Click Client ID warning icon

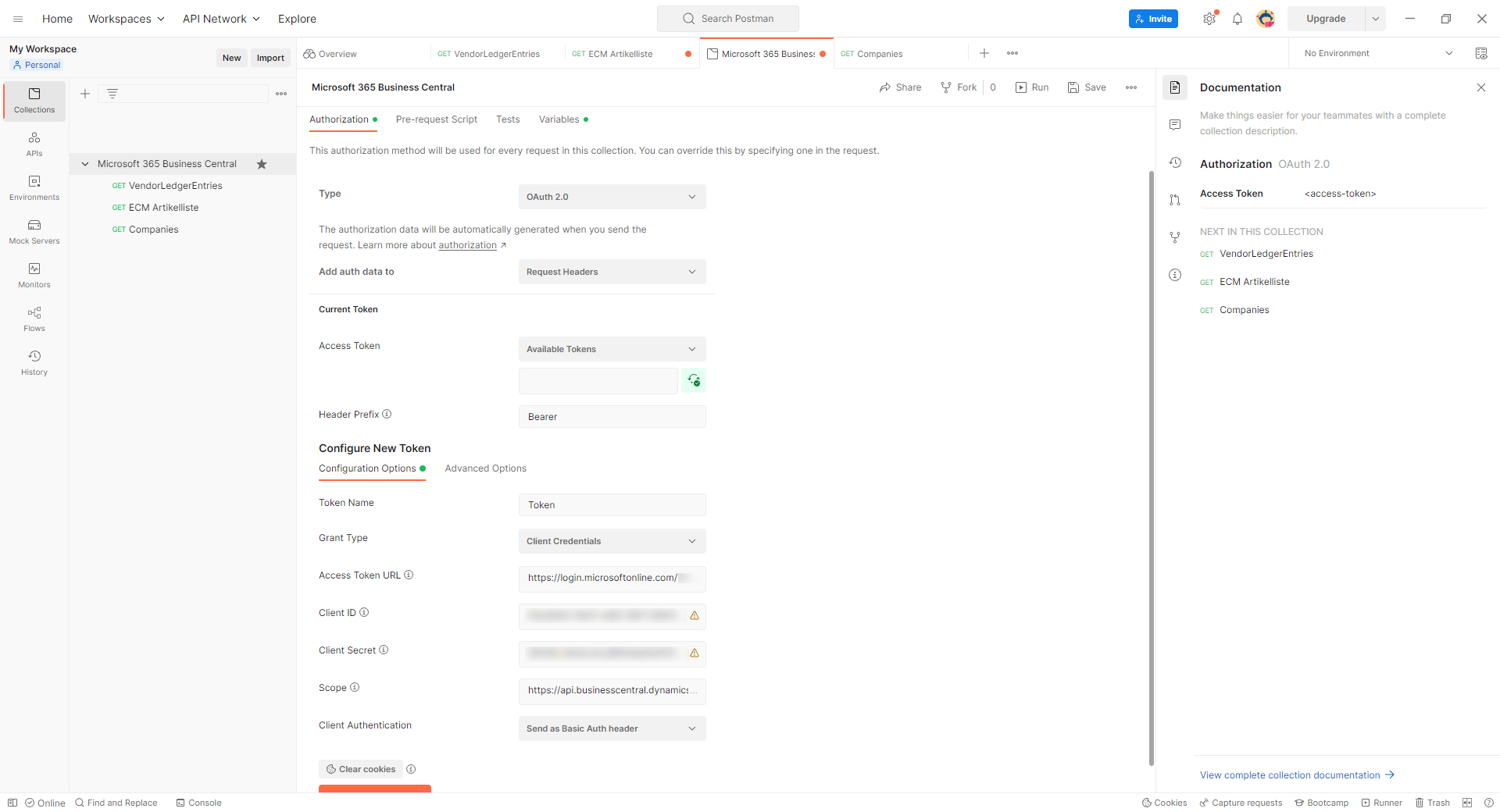click(695, 616)
